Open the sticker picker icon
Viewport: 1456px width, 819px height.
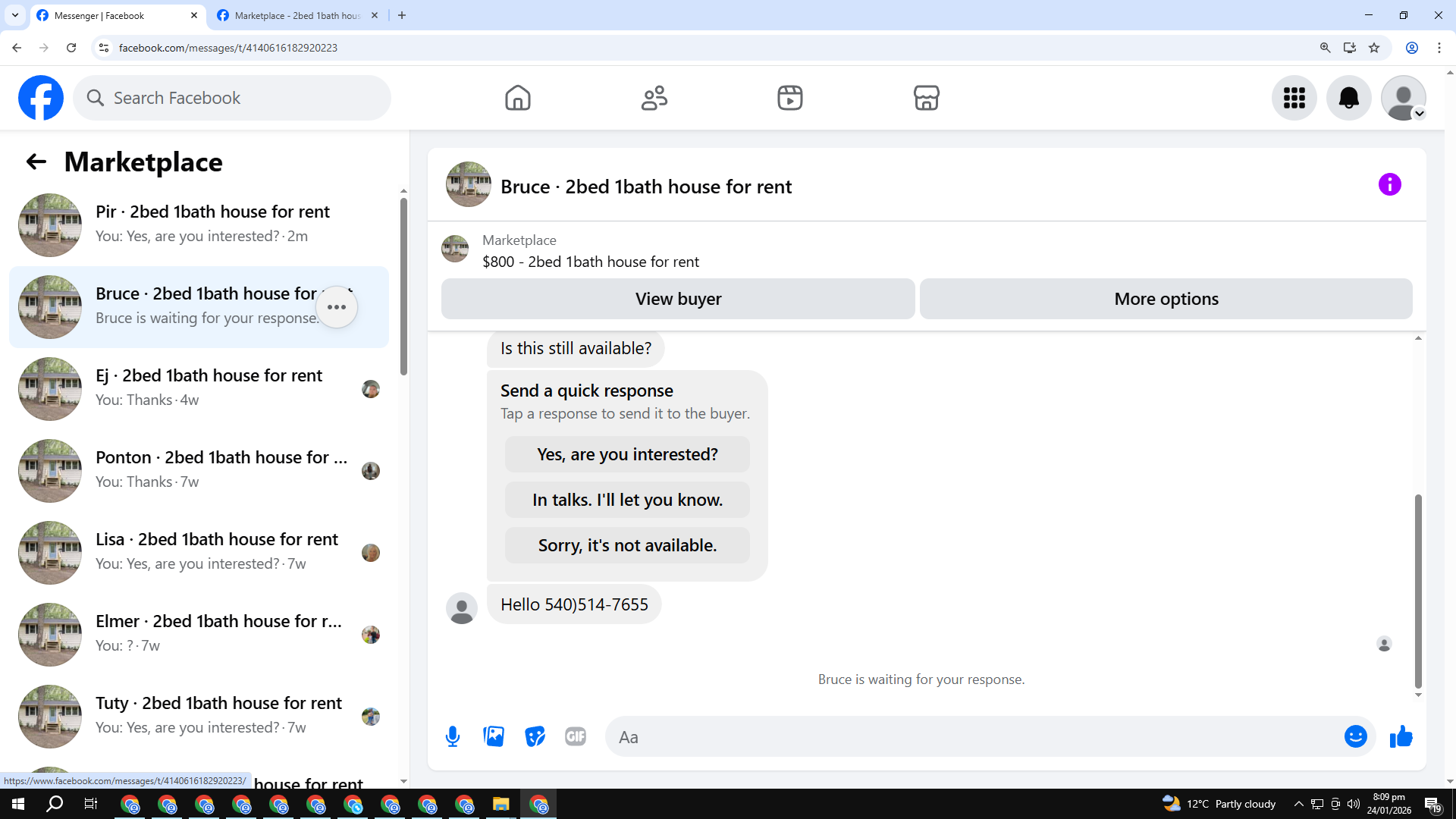click(x=535, y=736)
